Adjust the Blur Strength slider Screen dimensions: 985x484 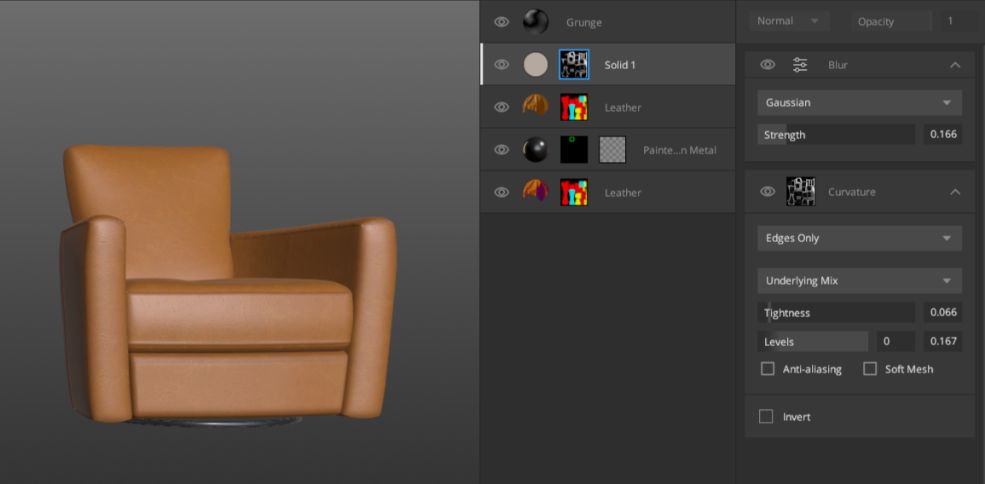(x=836, y=135)
